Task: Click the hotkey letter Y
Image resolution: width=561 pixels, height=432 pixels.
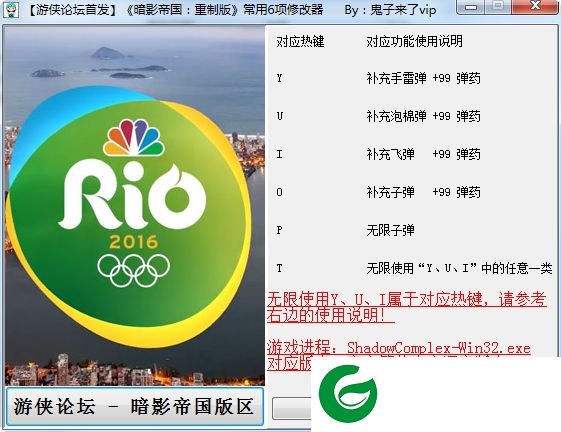Action: point(279,78)
